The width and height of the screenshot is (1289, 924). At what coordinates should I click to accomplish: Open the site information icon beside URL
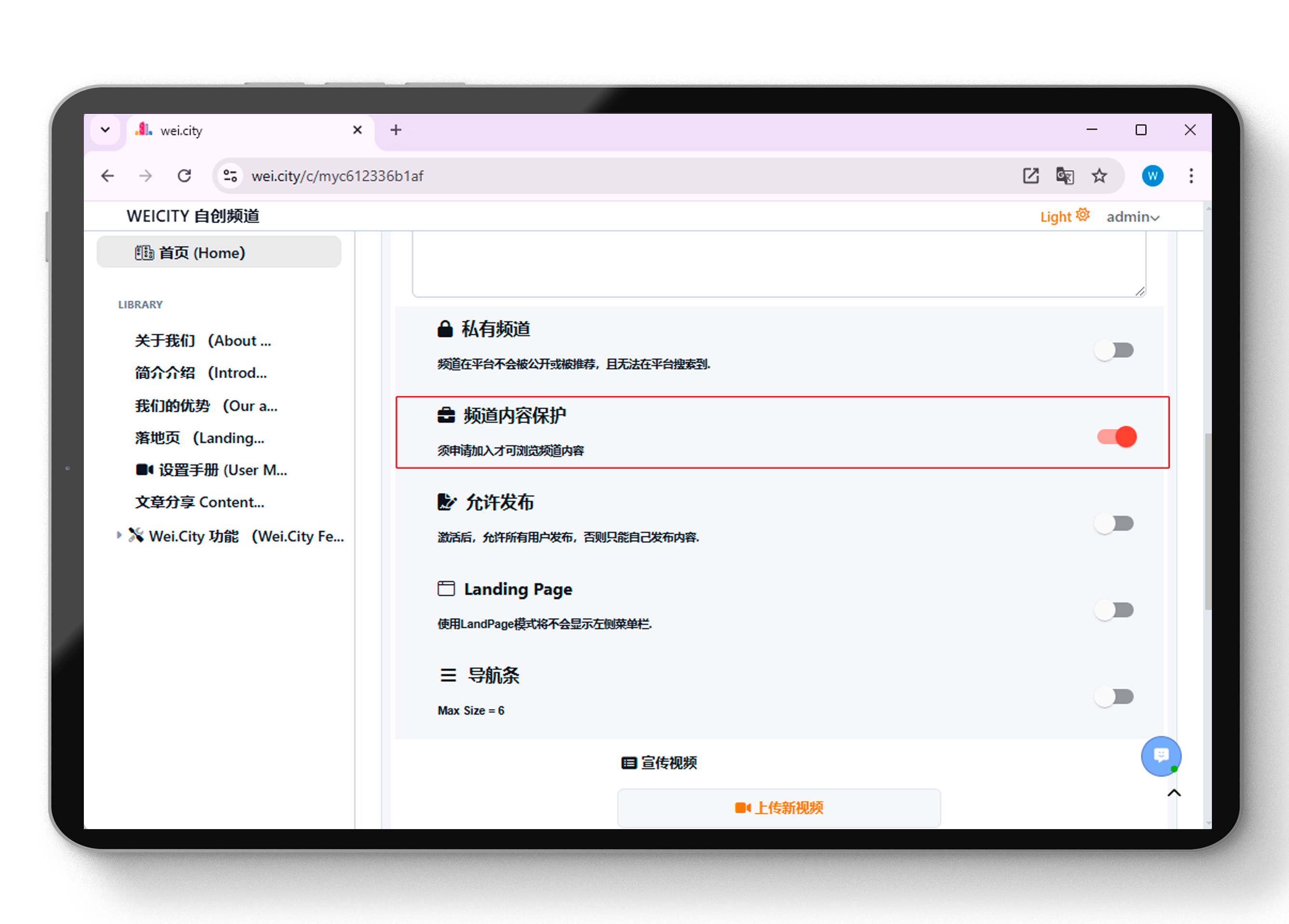pos(230,175)
